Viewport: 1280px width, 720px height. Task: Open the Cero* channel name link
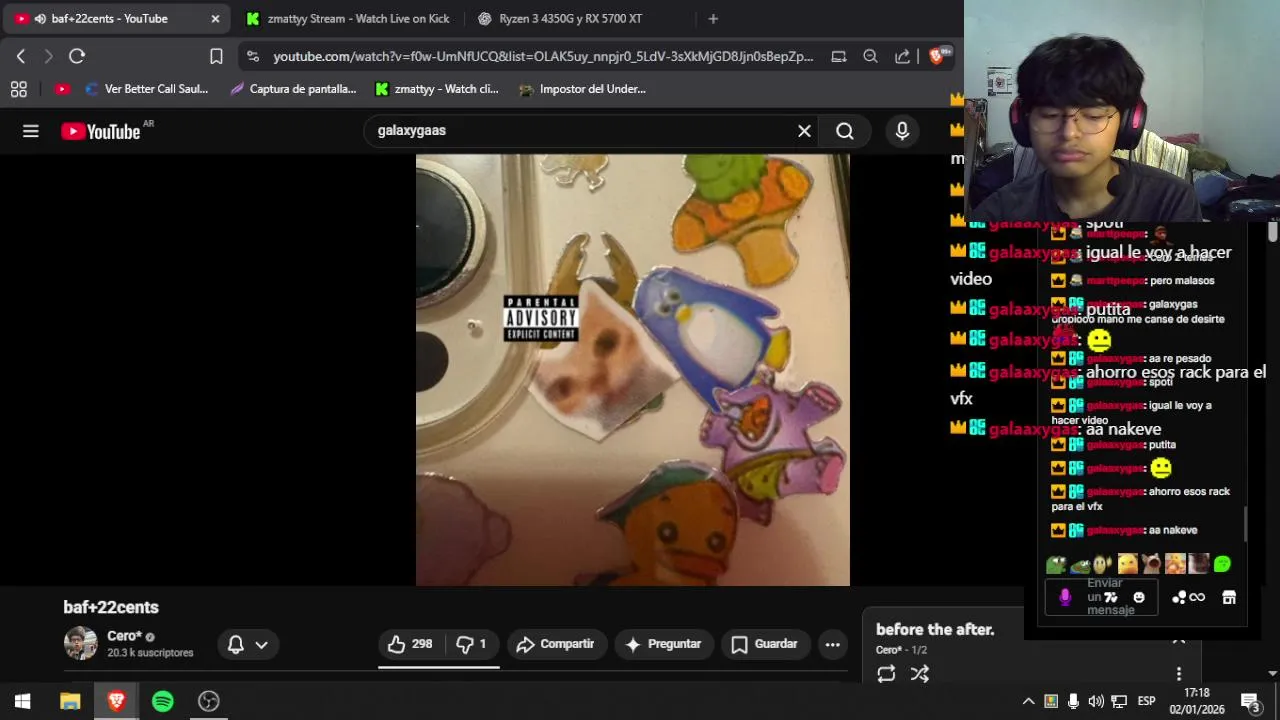click(x=125, y=636)
